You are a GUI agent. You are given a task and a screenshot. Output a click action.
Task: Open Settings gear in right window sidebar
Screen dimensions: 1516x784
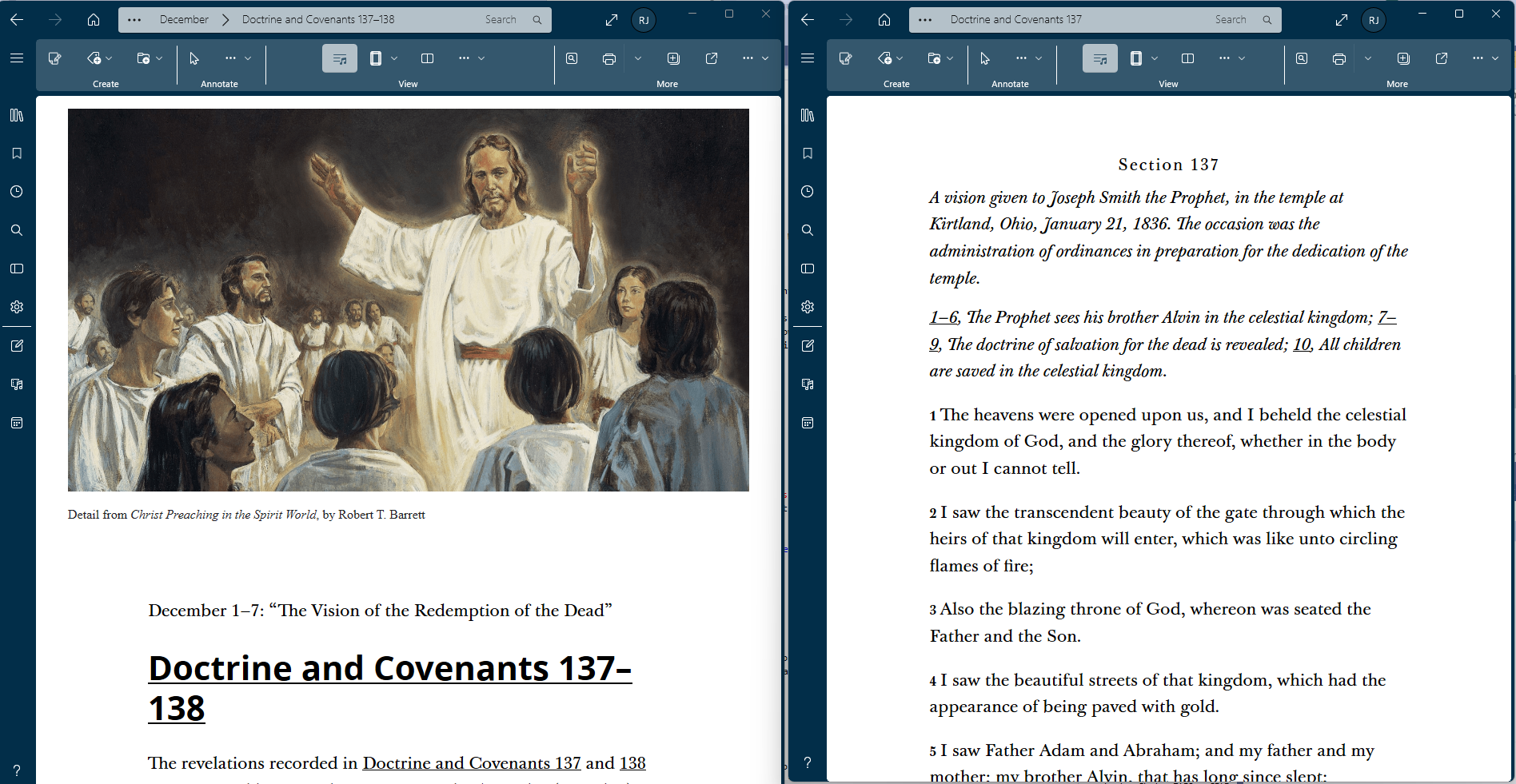pos(808,307)
